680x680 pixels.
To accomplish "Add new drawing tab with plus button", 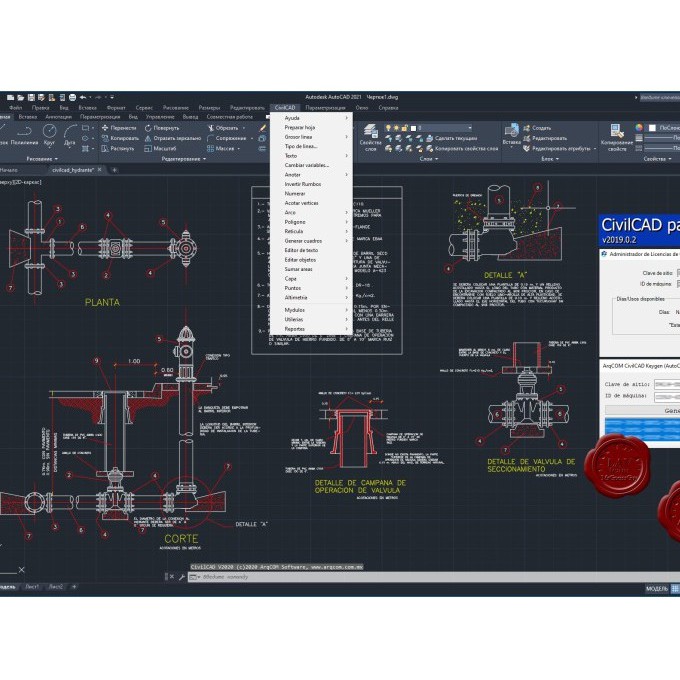I will [114, 170].
